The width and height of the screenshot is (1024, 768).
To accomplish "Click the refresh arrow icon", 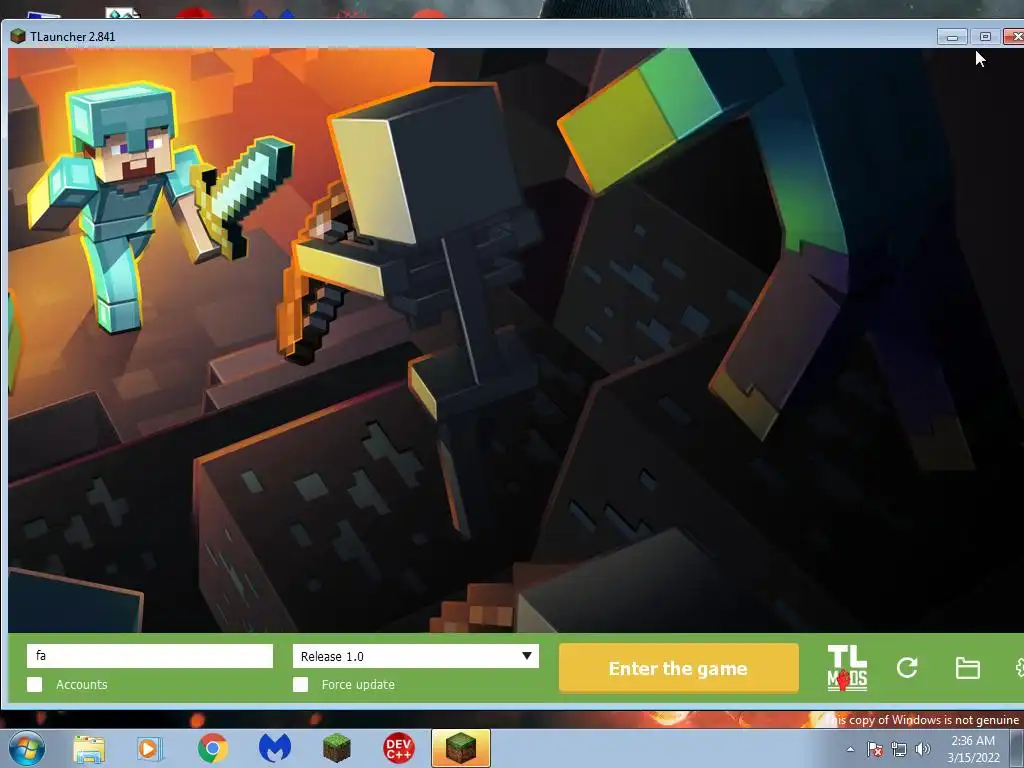I will 907,667.
